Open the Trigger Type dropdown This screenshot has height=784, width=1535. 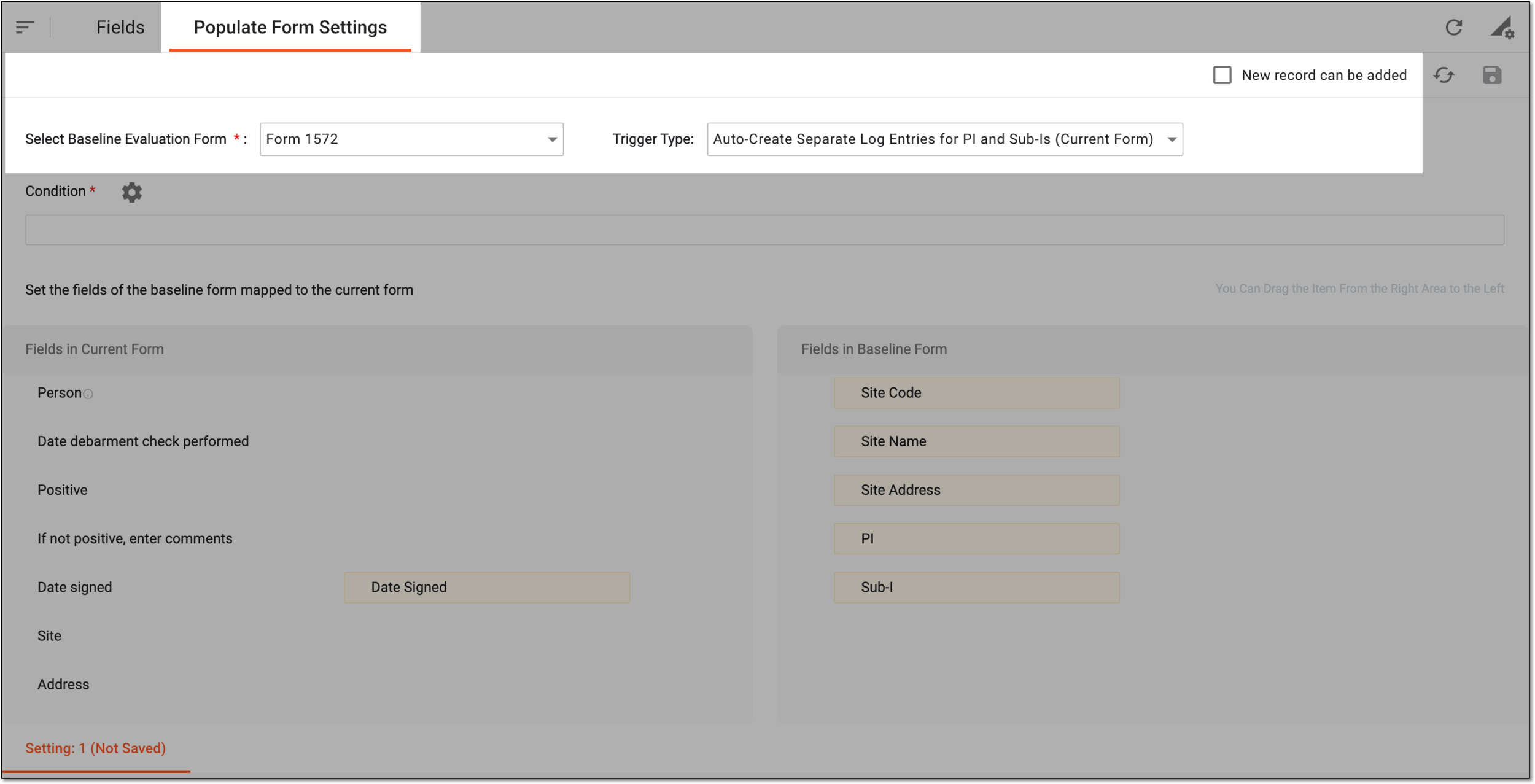coord(944,139)
